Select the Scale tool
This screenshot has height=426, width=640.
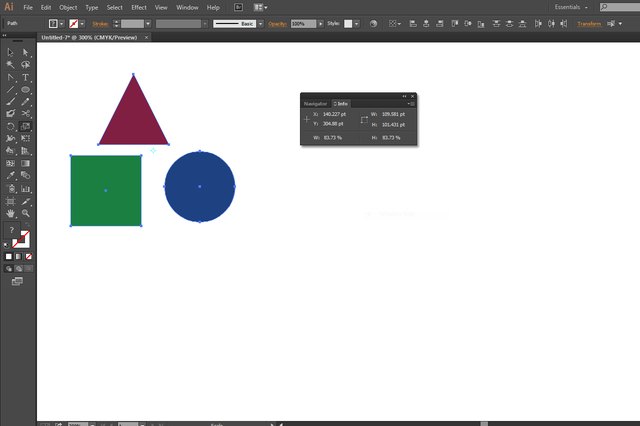click(x=25, y=126)
